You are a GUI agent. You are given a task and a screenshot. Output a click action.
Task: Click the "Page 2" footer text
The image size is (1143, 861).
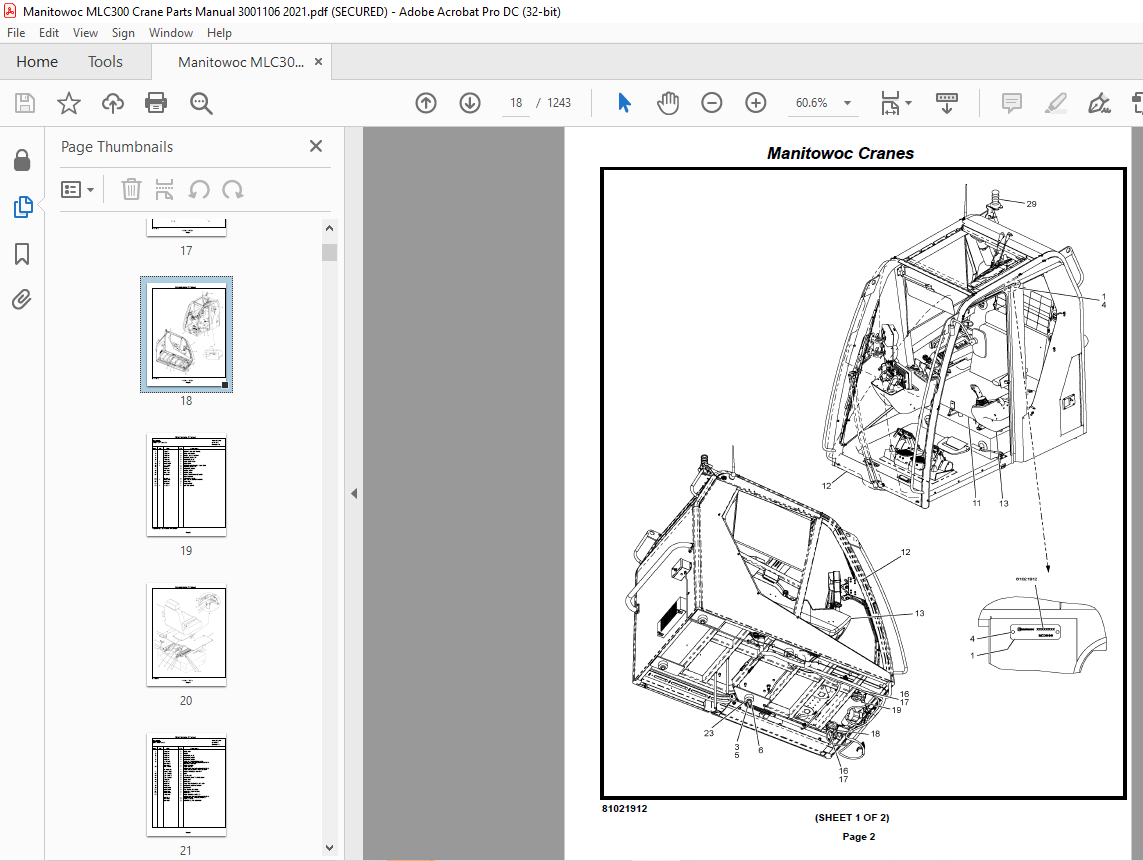pyautogui.click(x=859, y=837)
